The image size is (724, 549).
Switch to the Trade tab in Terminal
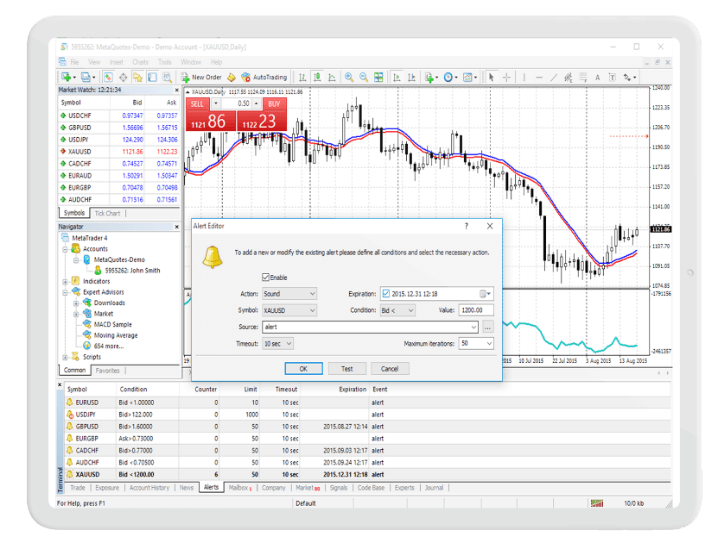78,488
